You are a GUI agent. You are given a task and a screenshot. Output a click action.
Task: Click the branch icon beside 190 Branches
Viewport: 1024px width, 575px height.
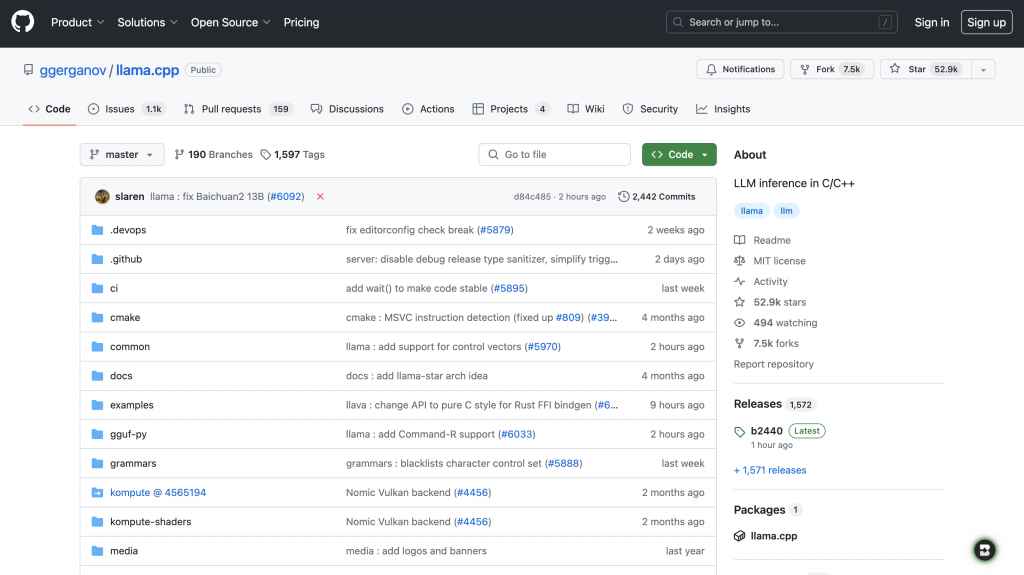pyautogui.click(x=179, y=154)
